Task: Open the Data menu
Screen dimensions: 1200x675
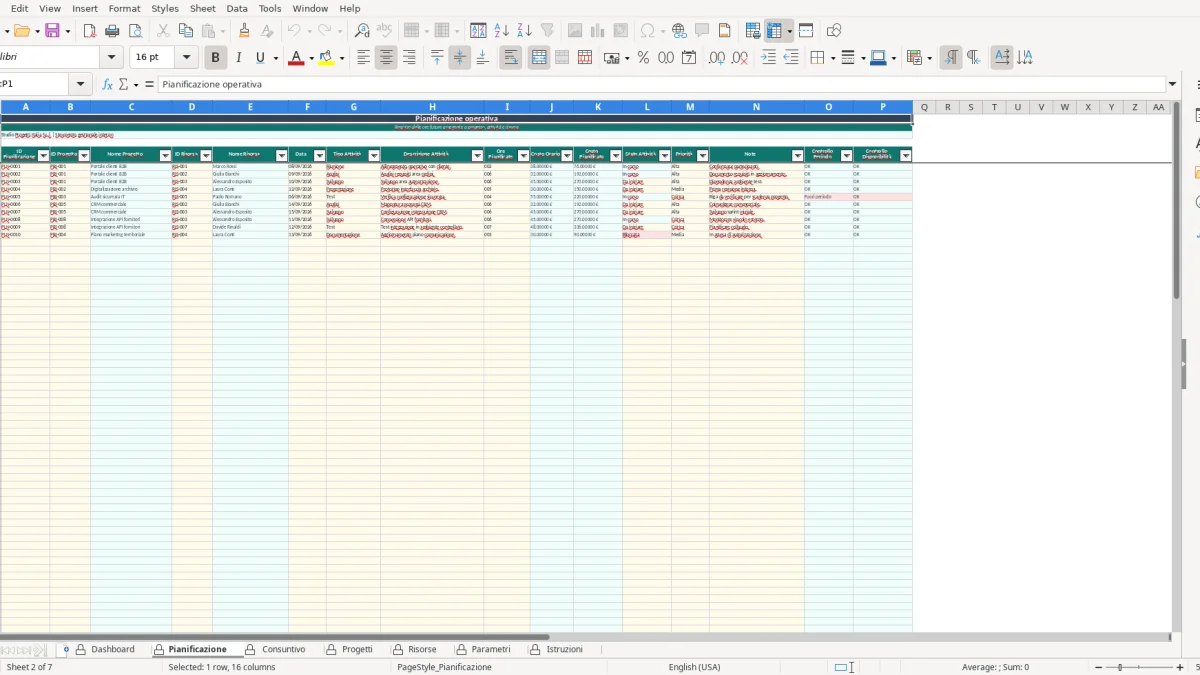Action: [237, 8]
